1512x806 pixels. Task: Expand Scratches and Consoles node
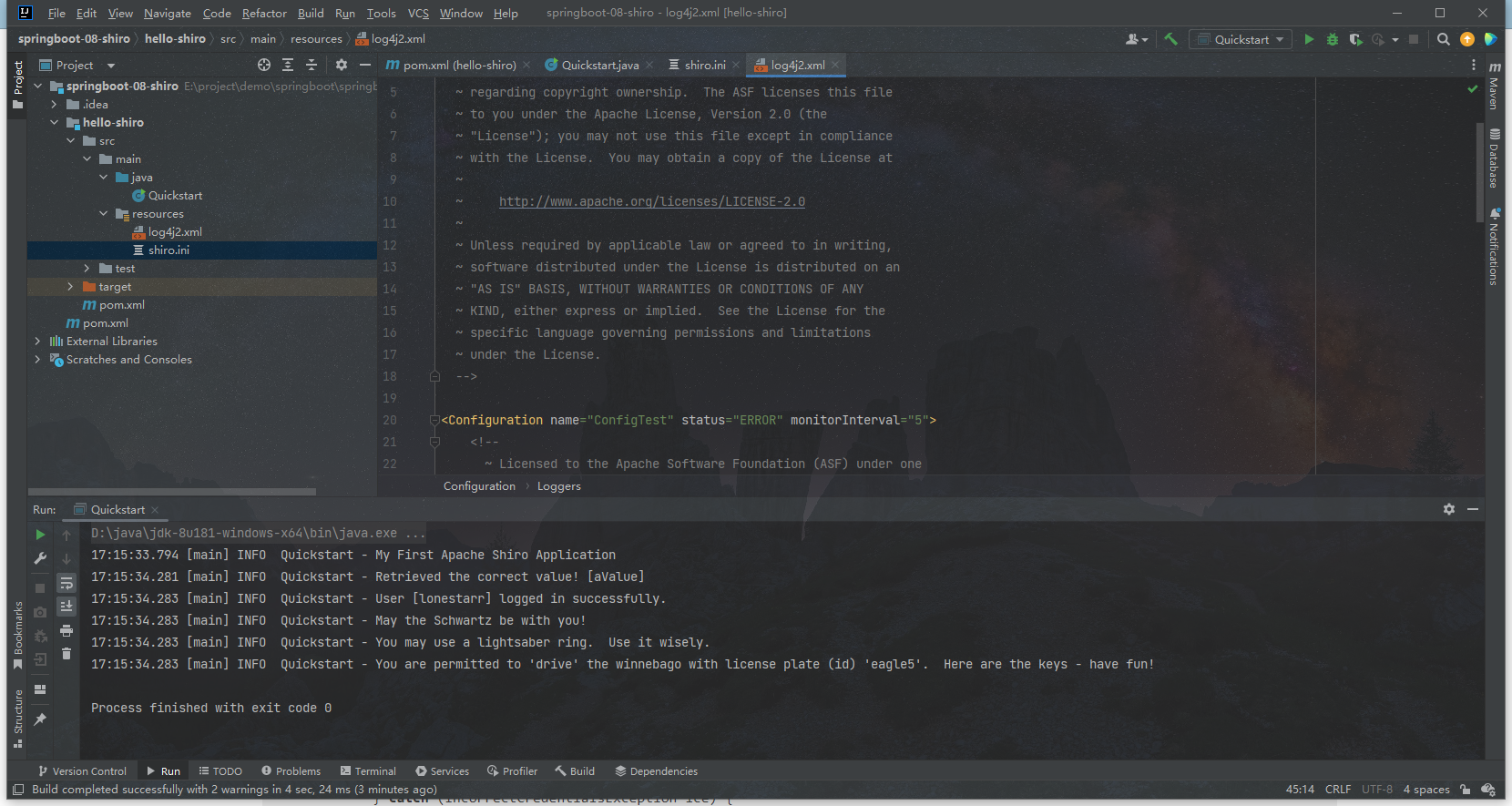pos(38,360)
